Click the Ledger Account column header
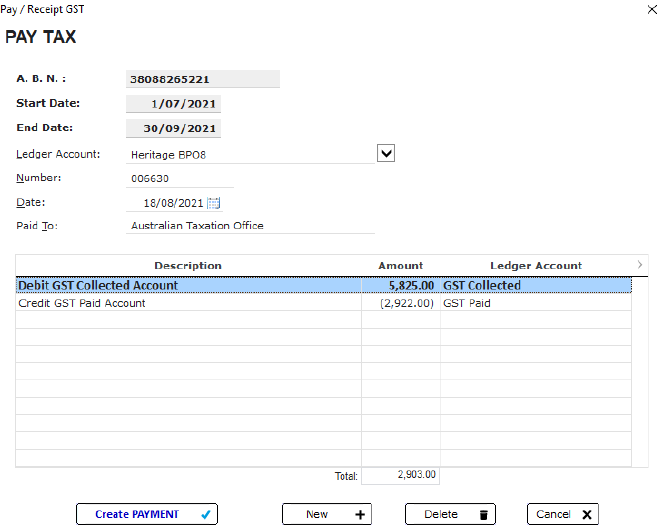This screenshot has width=665, height=527. click(536, 265)
